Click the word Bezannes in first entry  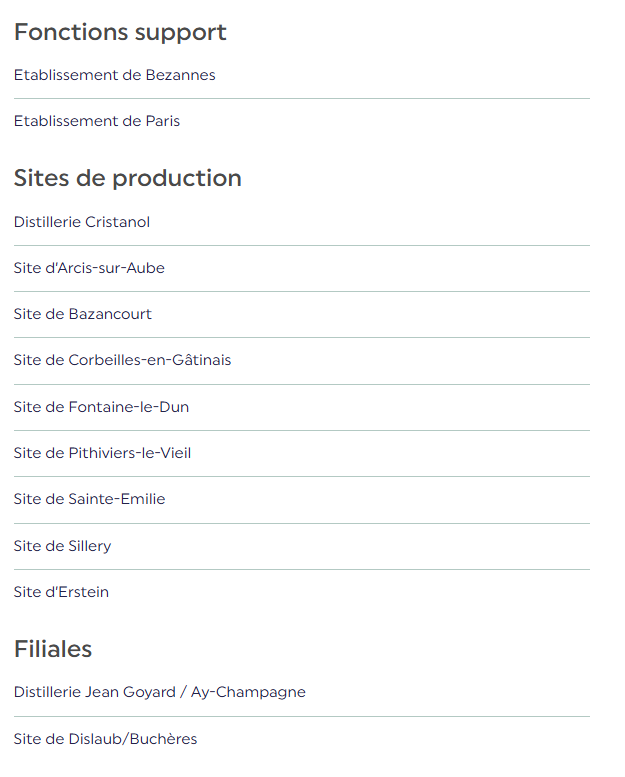[x=180, y=75]
